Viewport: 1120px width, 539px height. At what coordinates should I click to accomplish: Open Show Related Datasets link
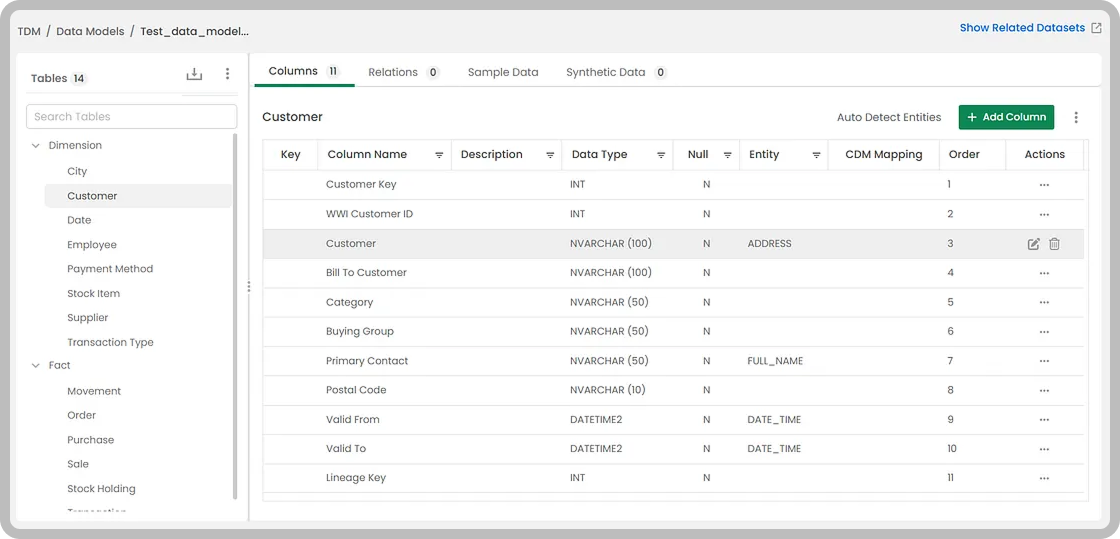[x=1021, y=28]
